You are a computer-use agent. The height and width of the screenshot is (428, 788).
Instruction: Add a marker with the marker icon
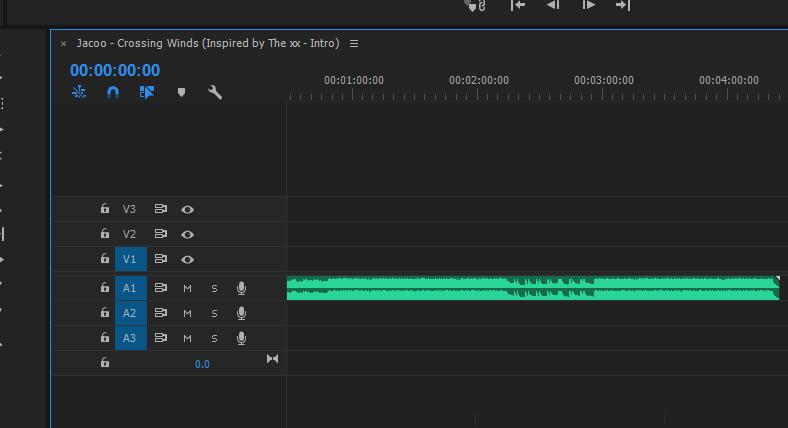[x=181, y=92]
